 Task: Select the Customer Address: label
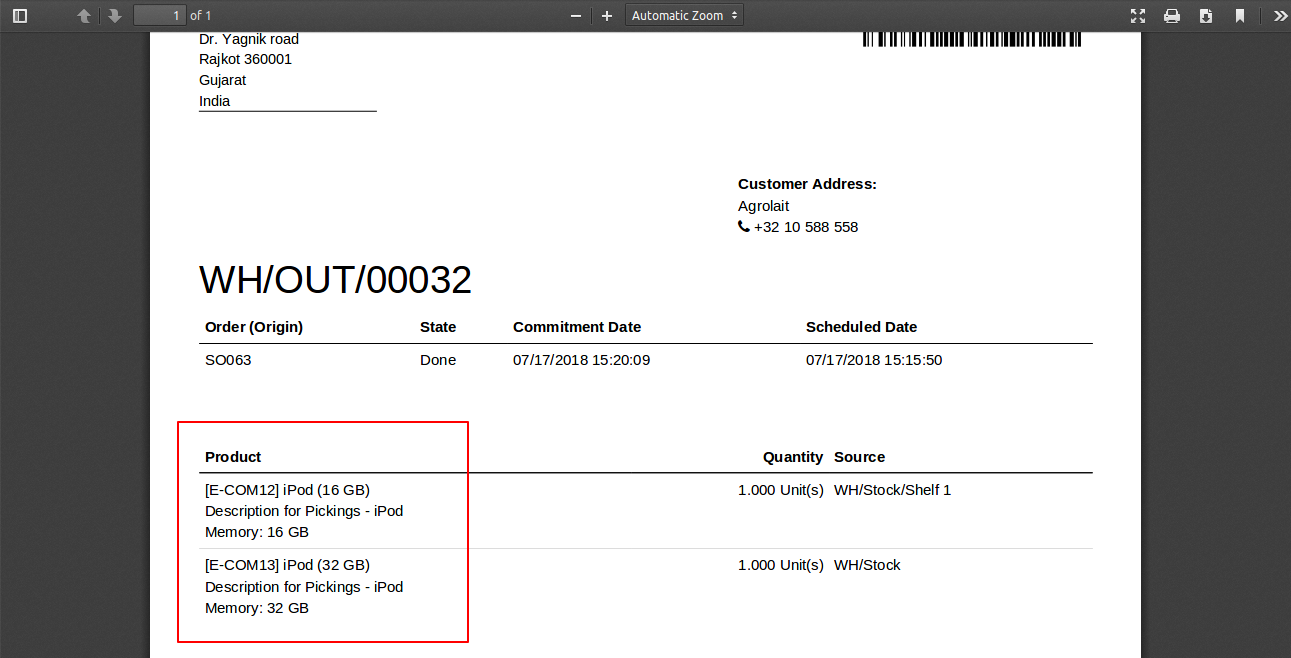[807, 184]
